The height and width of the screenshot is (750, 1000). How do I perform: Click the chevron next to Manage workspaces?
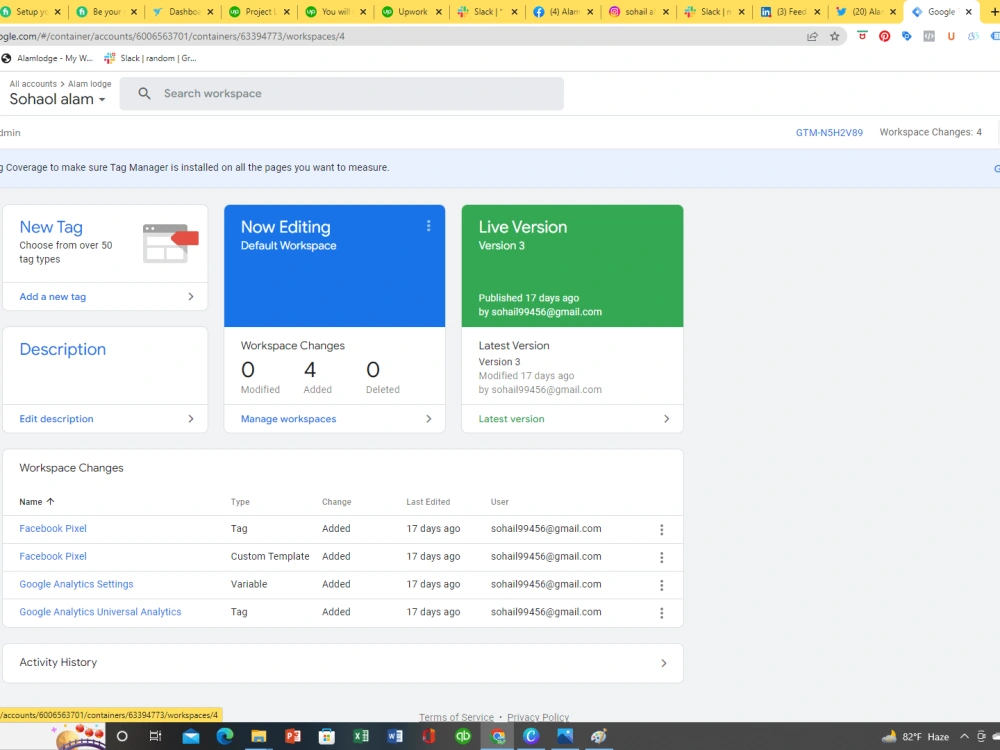tap(429, 419)
